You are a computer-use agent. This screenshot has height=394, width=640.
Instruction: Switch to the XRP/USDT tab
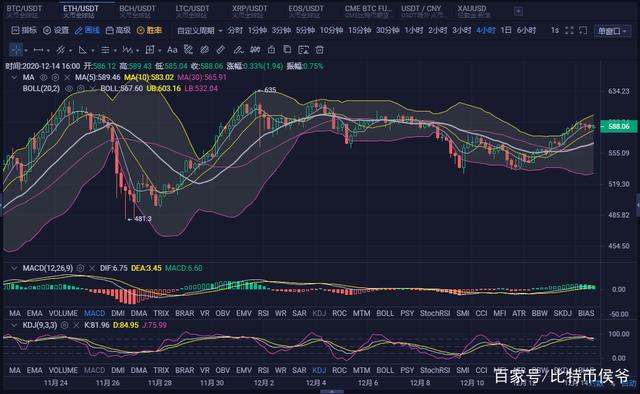point(250,11)
